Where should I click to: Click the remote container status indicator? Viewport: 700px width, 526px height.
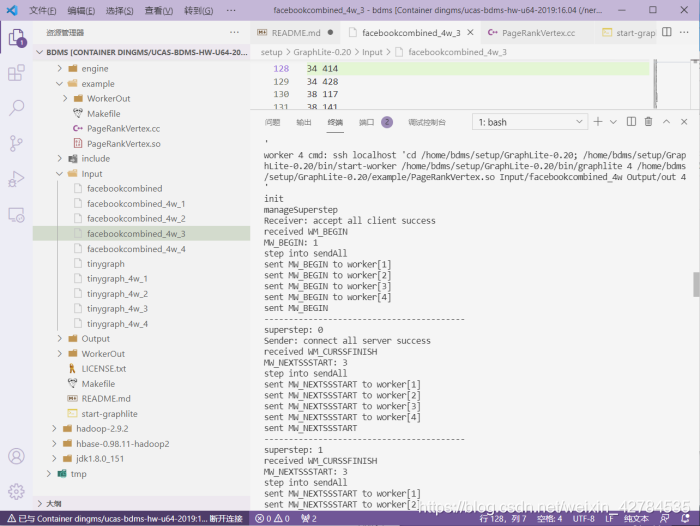(125, 518)
